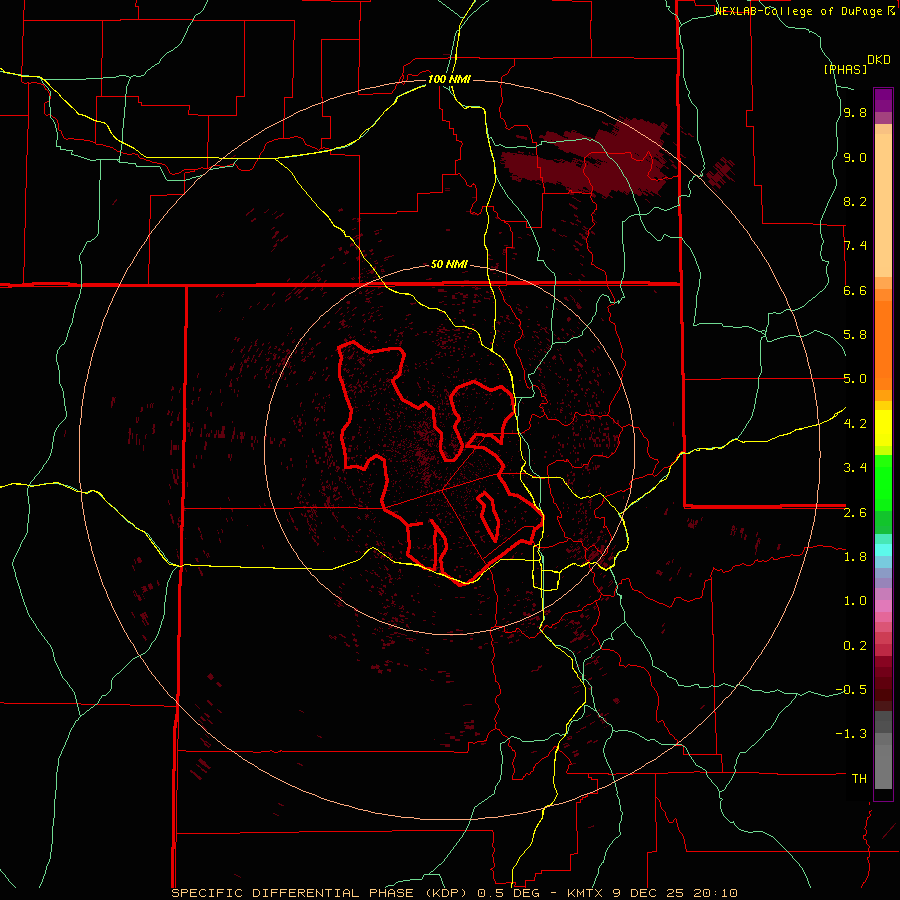This screenshot has width=900, height=900.
Task: Click the -0.5 value on the color scale
Action: 851,690
